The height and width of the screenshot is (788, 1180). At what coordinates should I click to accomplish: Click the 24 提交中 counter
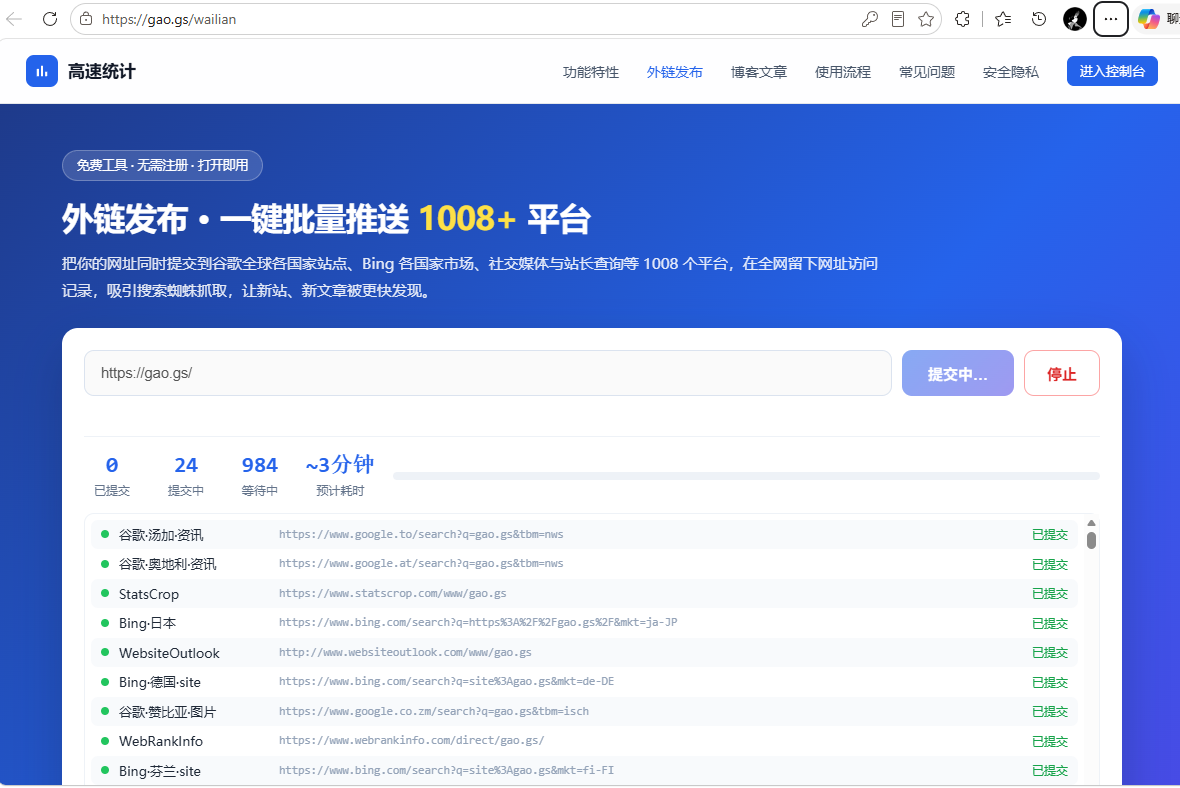coord(186,476)
